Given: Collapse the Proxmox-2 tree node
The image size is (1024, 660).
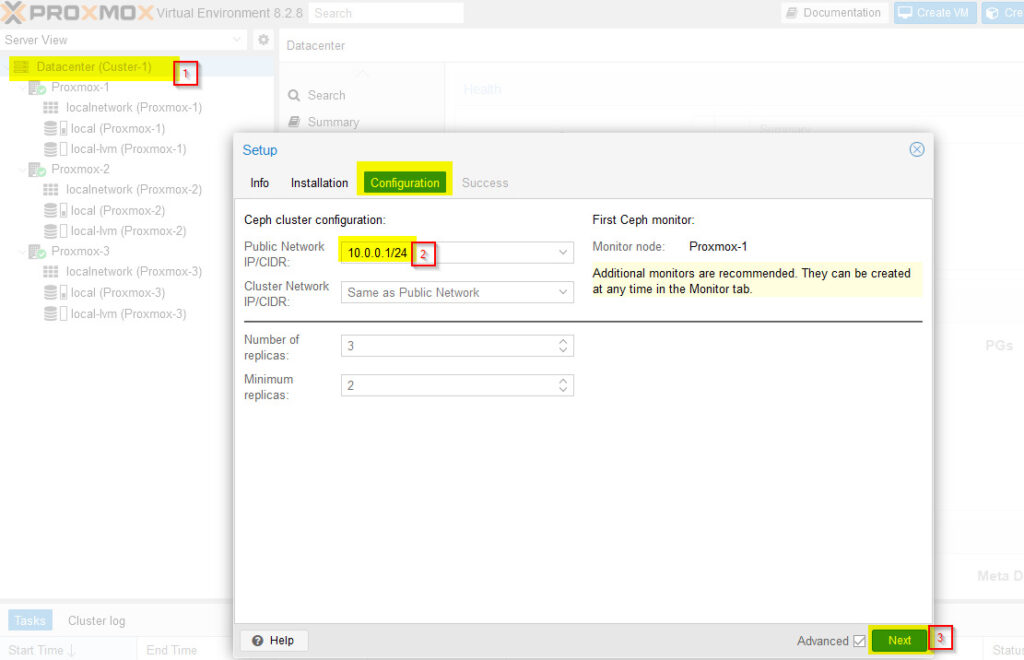Looking at the screenshot, I should 24,170.
